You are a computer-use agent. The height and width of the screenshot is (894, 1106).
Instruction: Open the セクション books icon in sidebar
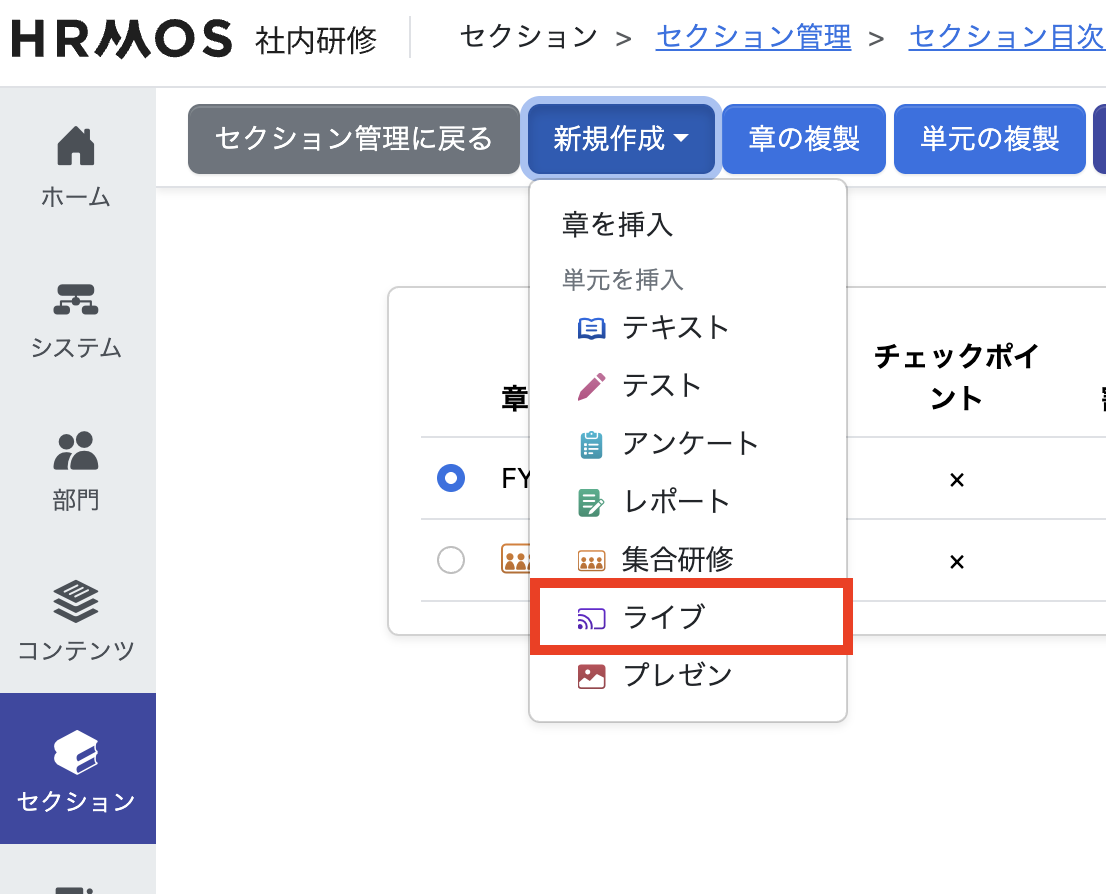[x=76, y=752]
